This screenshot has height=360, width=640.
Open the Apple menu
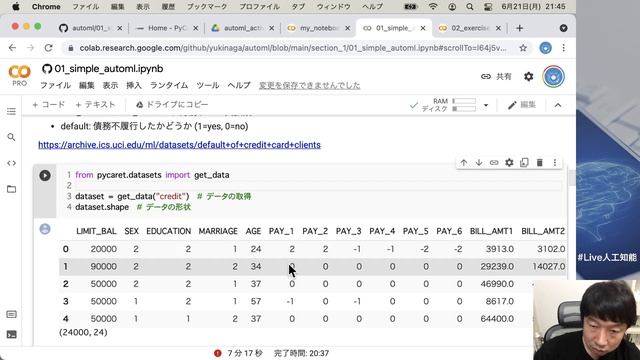[16, 7]
